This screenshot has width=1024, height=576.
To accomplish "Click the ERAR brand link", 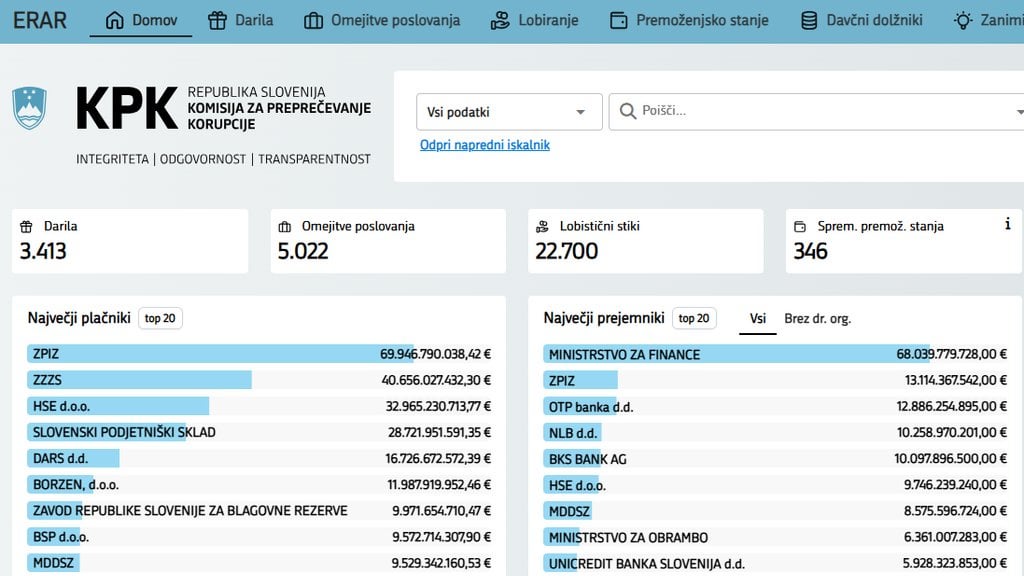I will [x=40, y=20].
